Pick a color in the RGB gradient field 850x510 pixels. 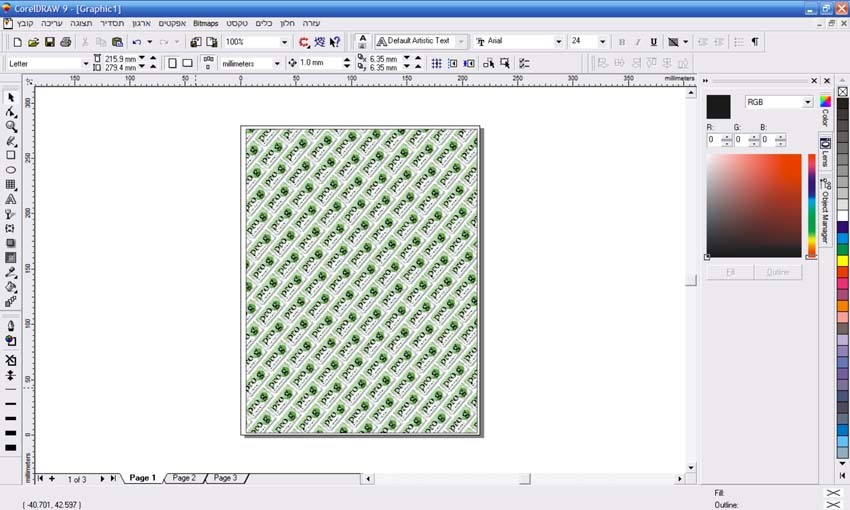(754, 205)
